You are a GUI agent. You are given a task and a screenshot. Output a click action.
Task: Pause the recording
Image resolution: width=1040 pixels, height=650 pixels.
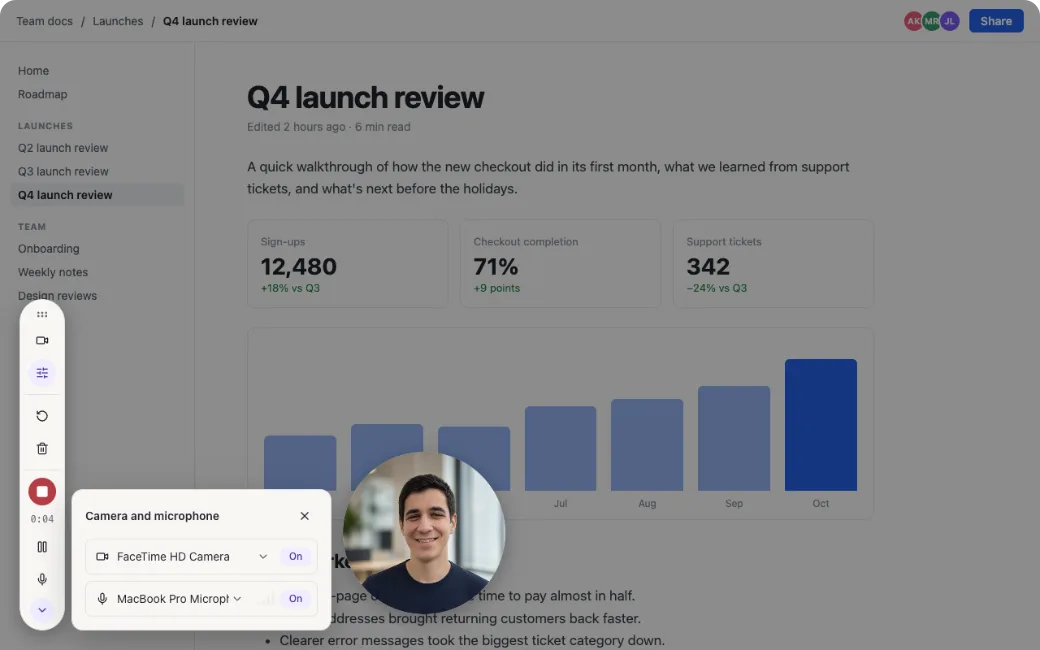(x=42, y=547)
